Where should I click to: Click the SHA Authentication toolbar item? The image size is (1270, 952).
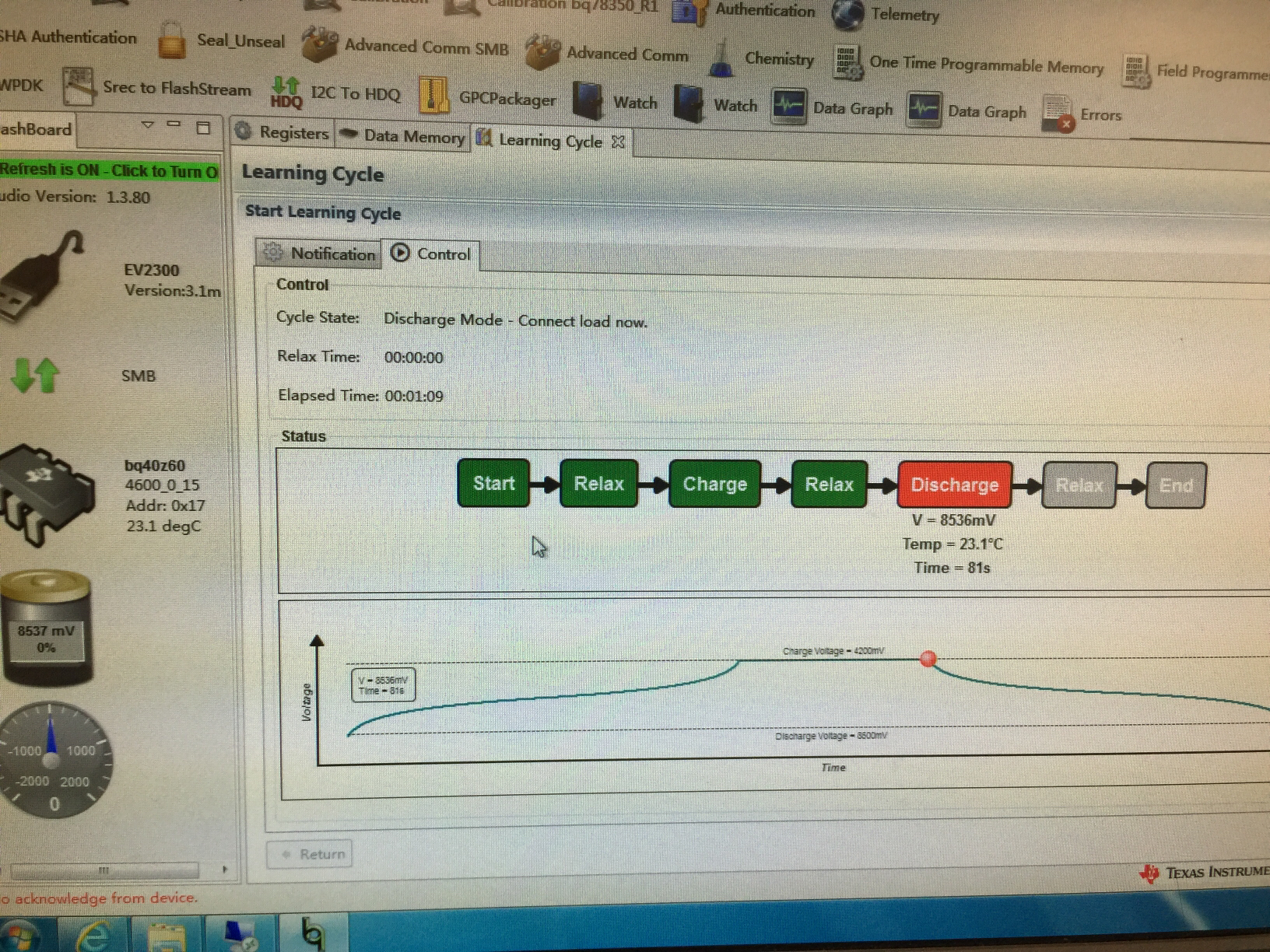coord(68,37)
